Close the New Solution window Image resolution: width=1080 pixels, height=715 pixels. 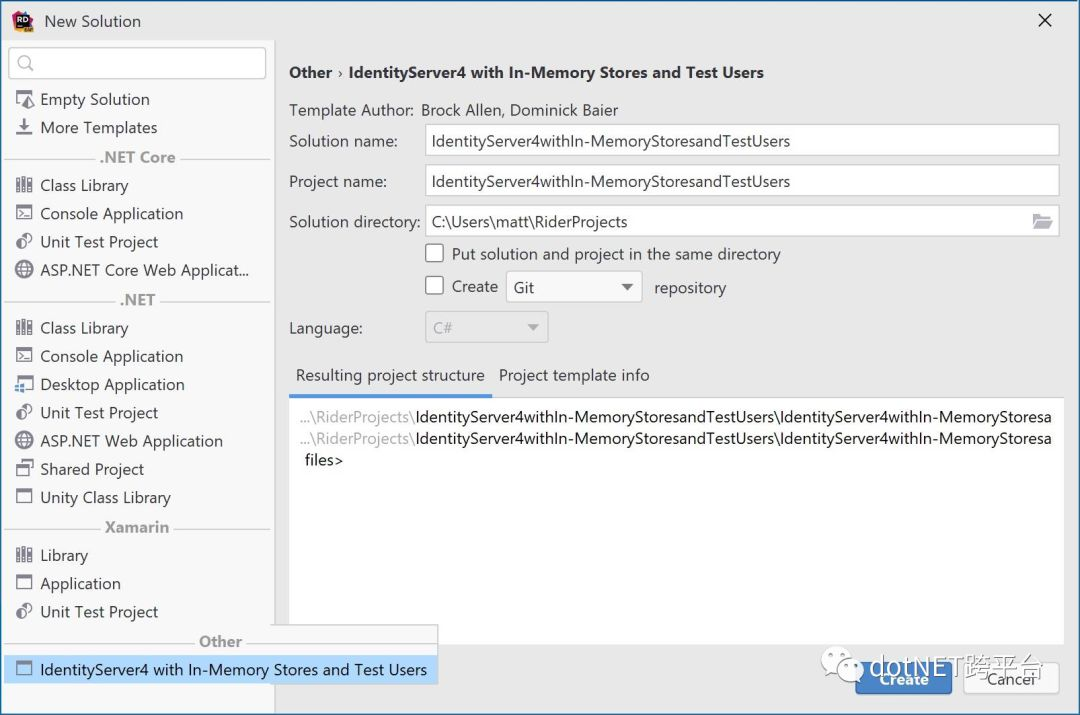1045,21
